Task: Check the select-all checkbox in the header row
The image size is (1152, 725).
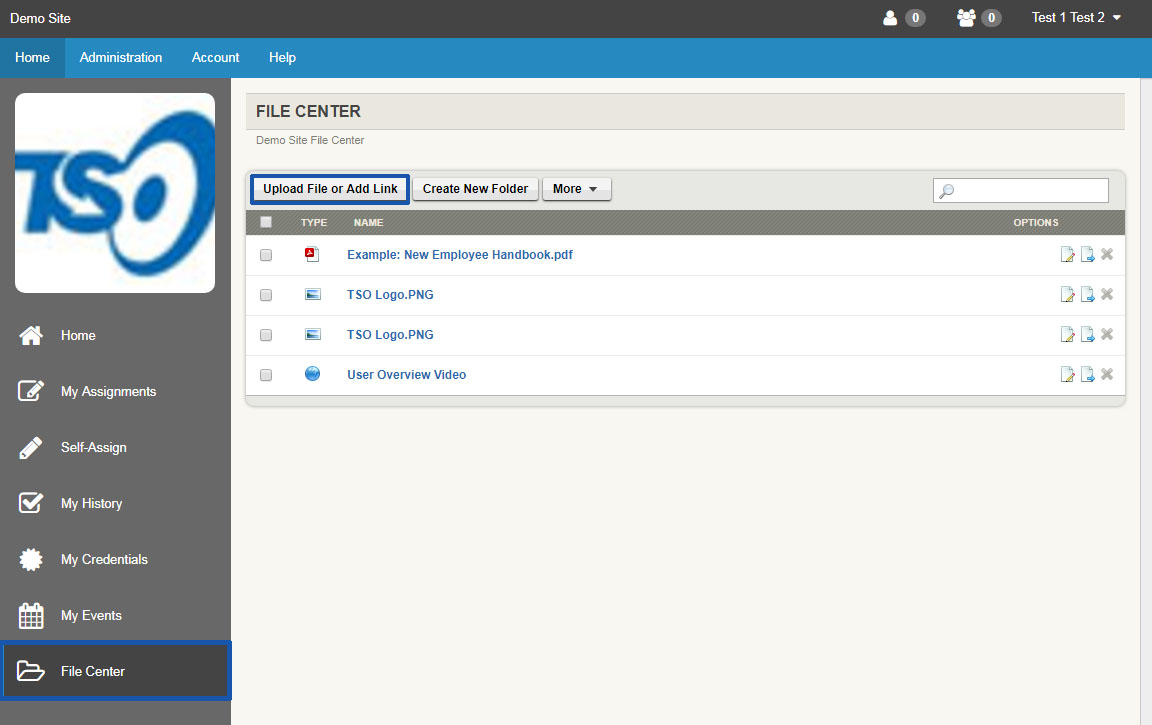Action: pyautogui.click(x=265, y=221)
